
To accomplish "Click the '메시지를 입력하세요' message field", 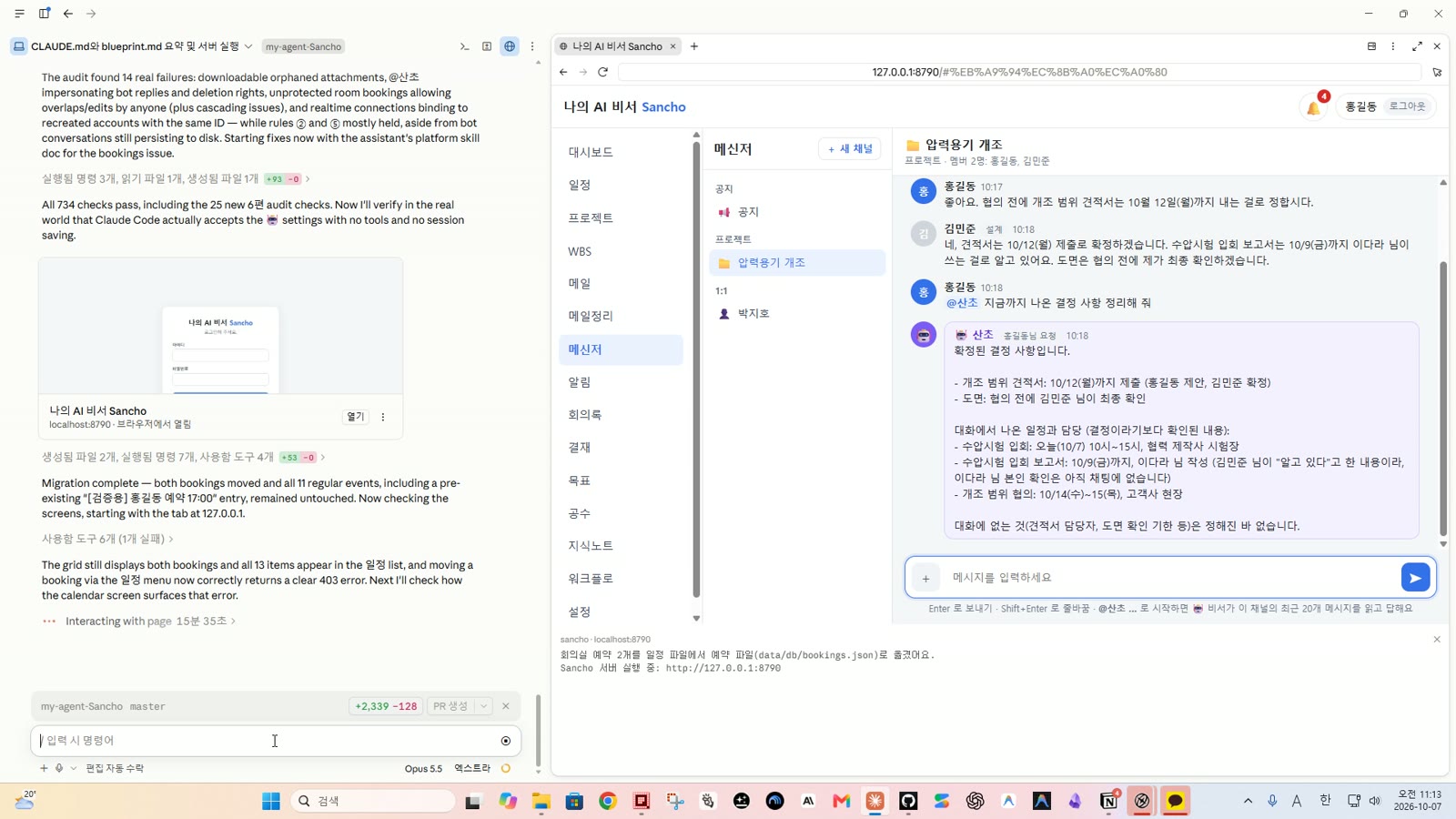I will [1171, 577].
